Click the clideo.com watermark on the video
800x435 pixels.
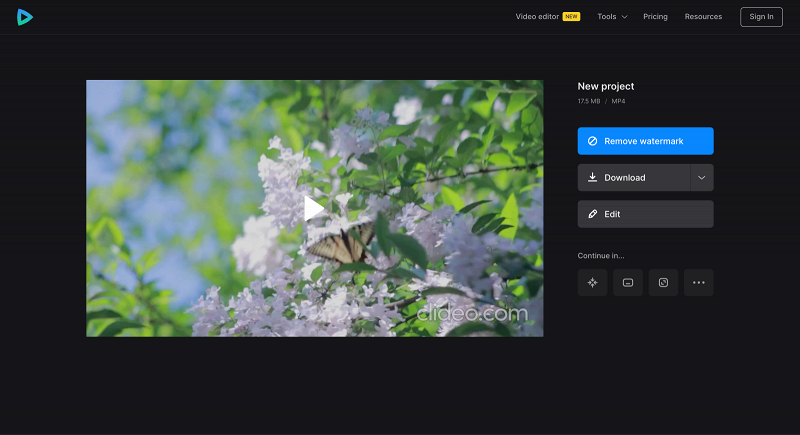pyautogui.click(x=472, y=313)
